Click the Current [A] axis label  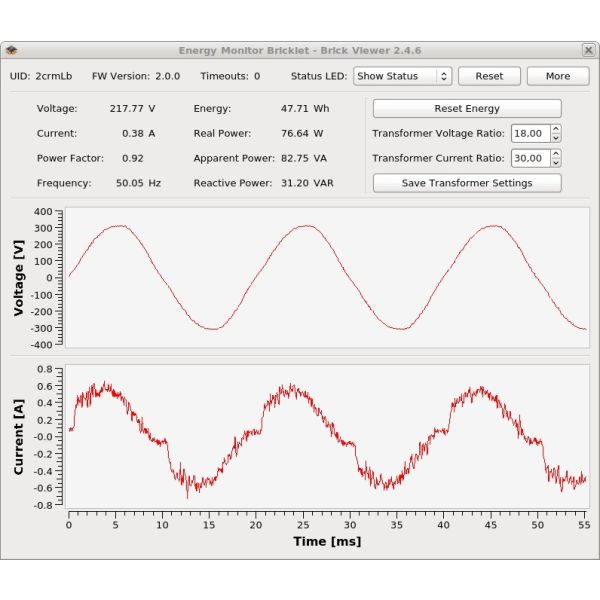18,437
